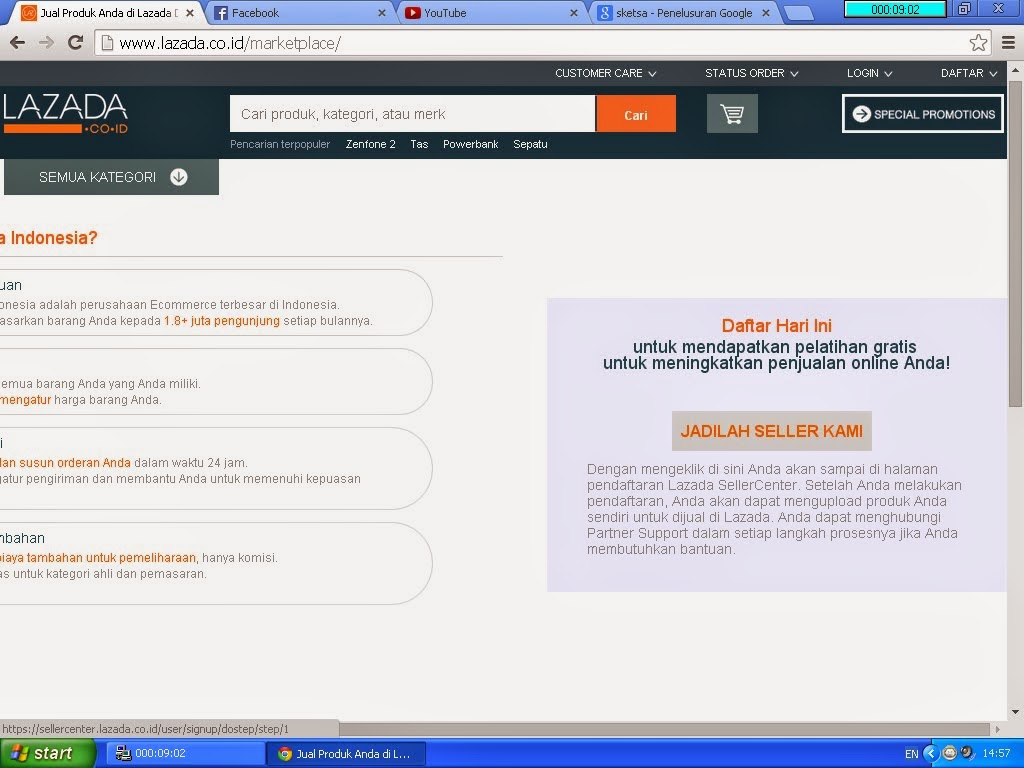
Task: Expand the Login dropdown
Action: [869, 73]
